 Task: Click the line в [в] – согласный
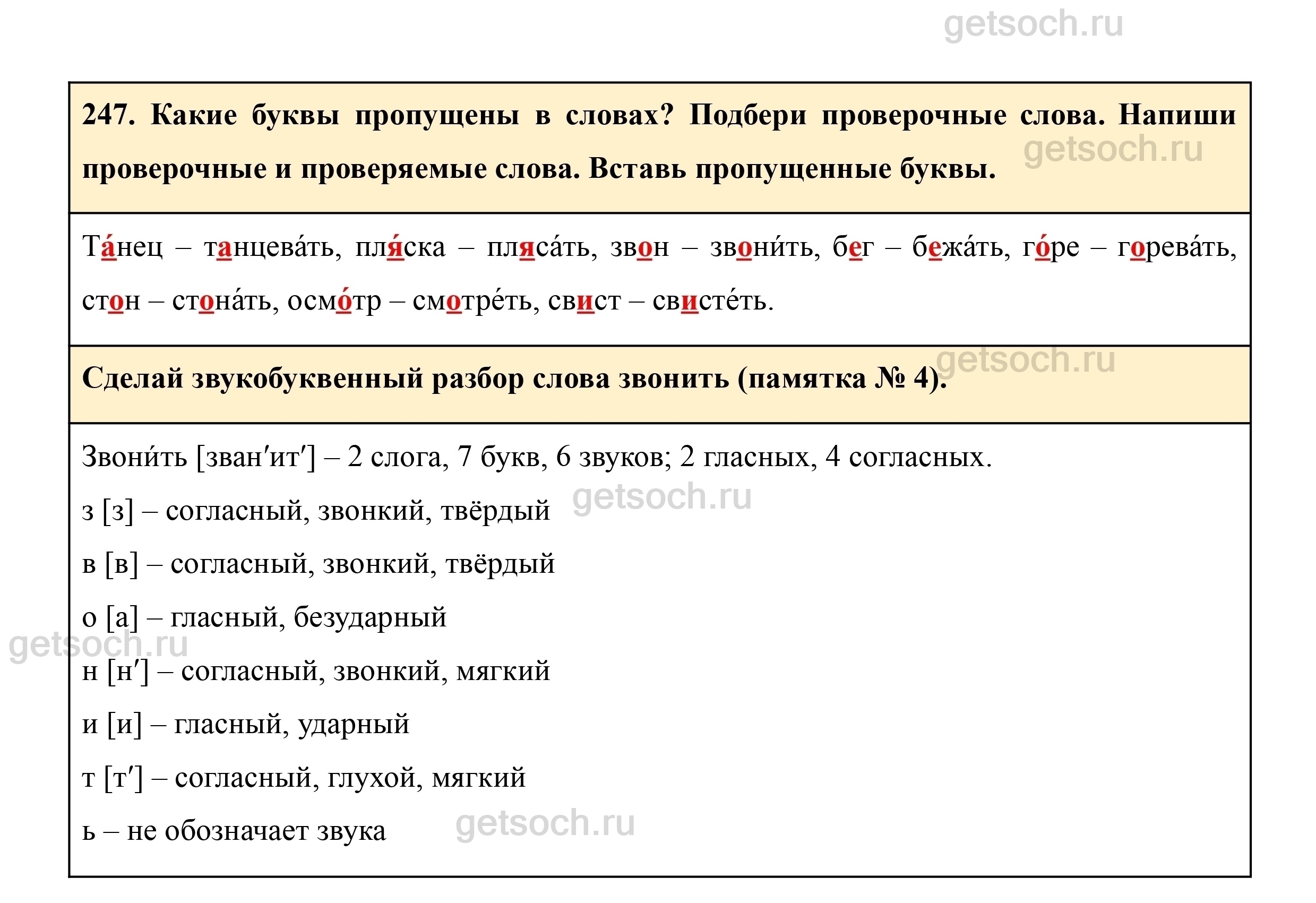318,564
